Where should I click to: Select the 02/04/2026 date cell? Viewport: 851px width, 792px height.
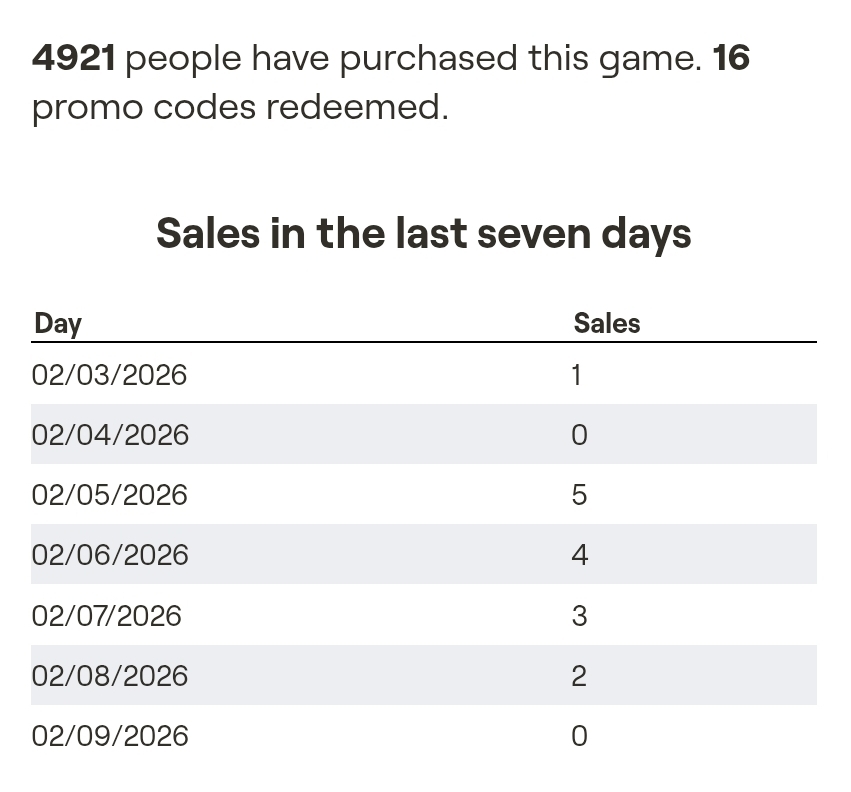(x=110, y=435)
